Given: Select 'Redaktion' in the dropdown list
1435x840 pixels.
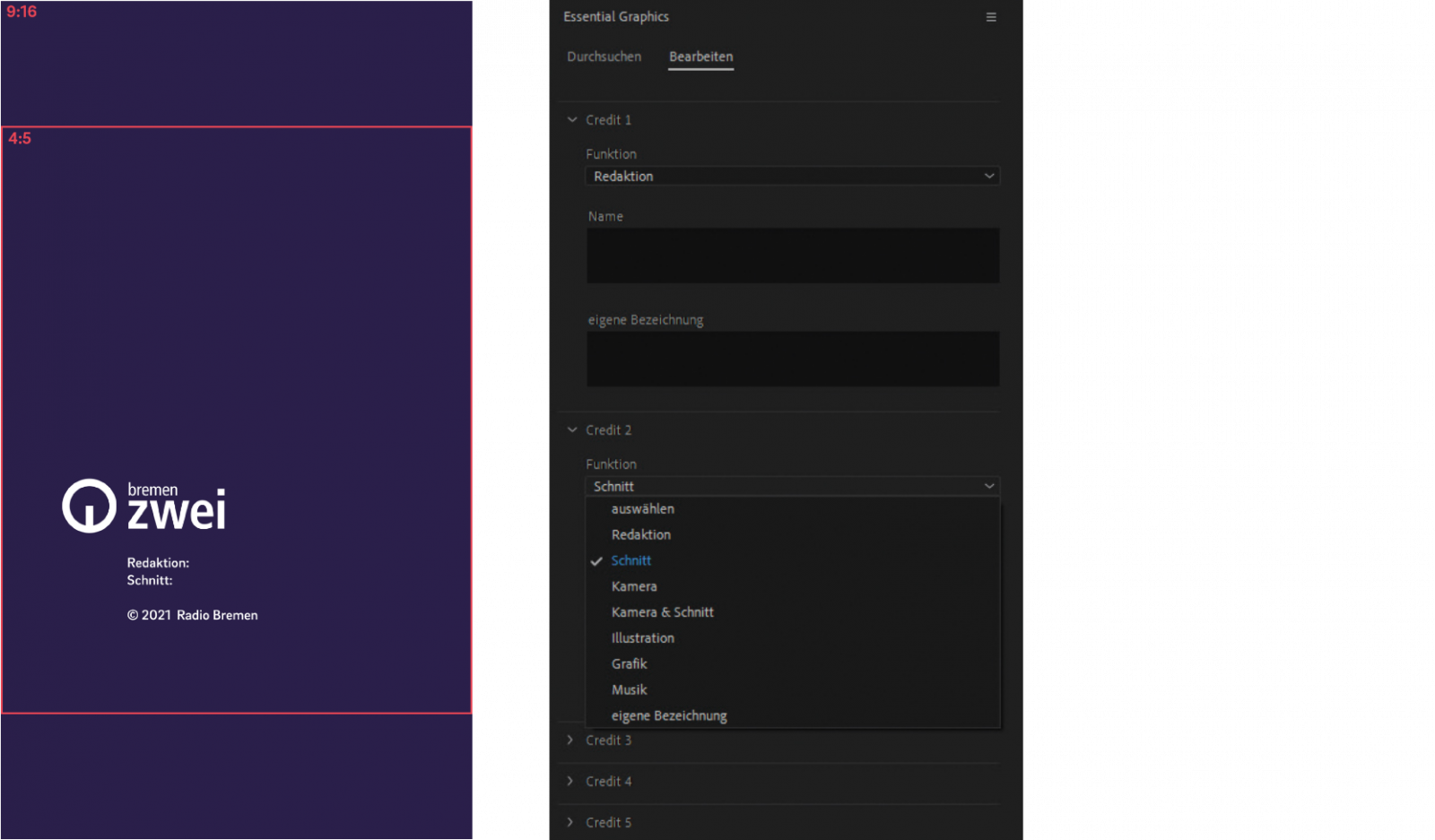Looking at the screenshot, I should [640, 535].
